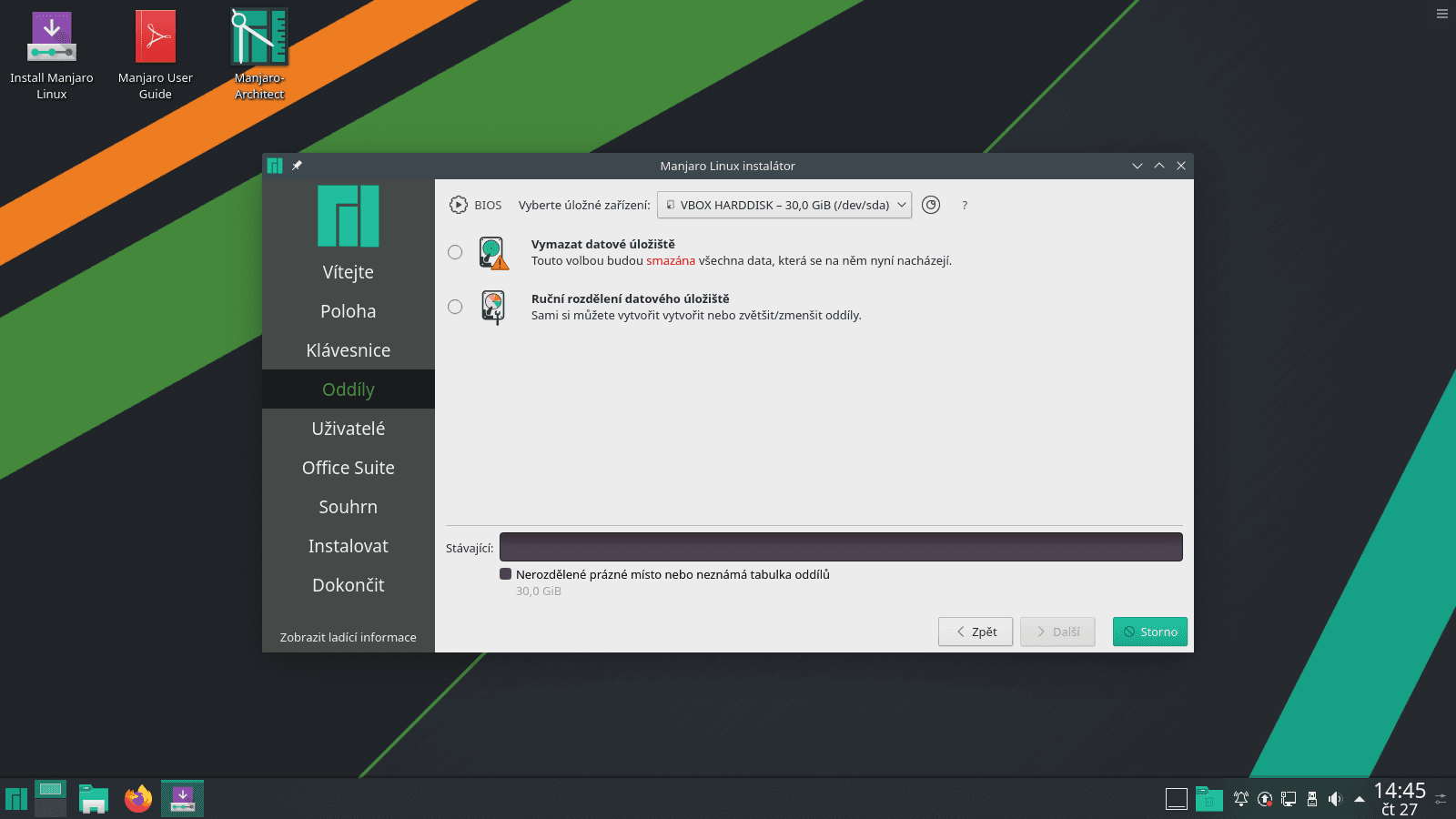The width and height of the screenshot is (1456, 819).
Task: Click the software updates icon in the tray
Action: tap(1265, 798)
